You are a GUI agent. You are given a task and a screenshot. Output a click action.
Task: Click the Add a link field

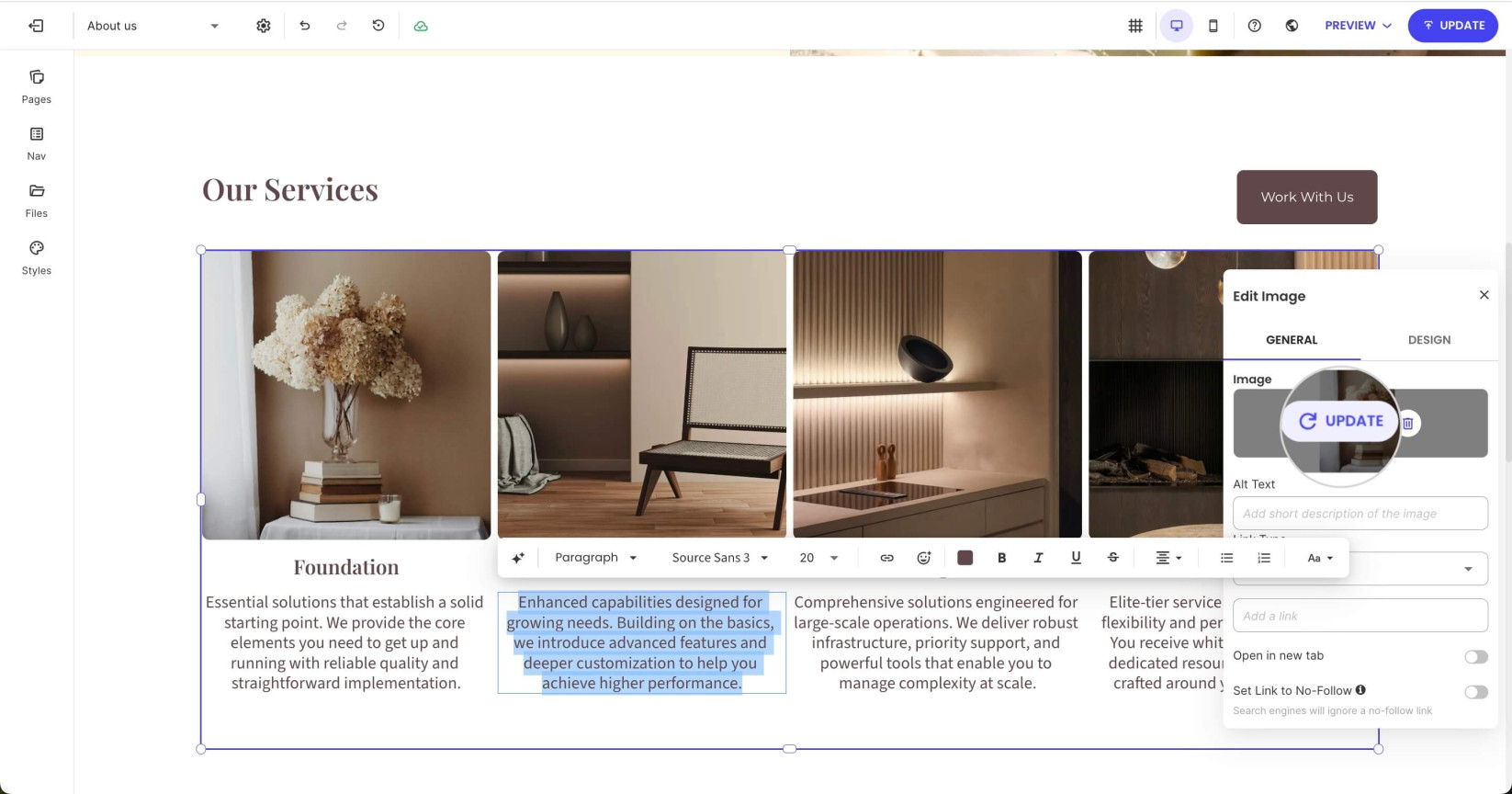[1360, 616]
